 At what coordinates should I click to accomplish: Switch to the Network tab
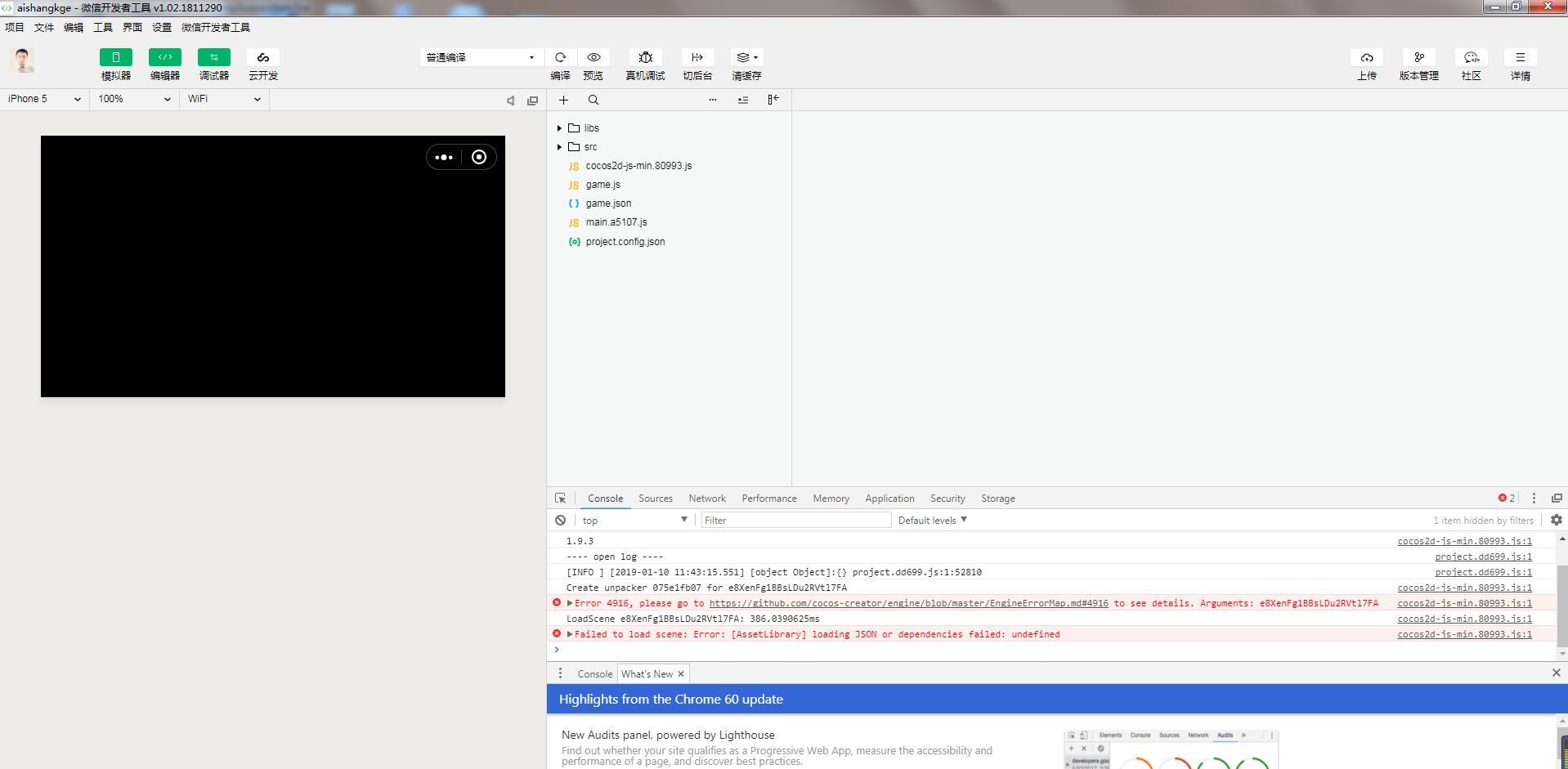click(x=707, y=499)
